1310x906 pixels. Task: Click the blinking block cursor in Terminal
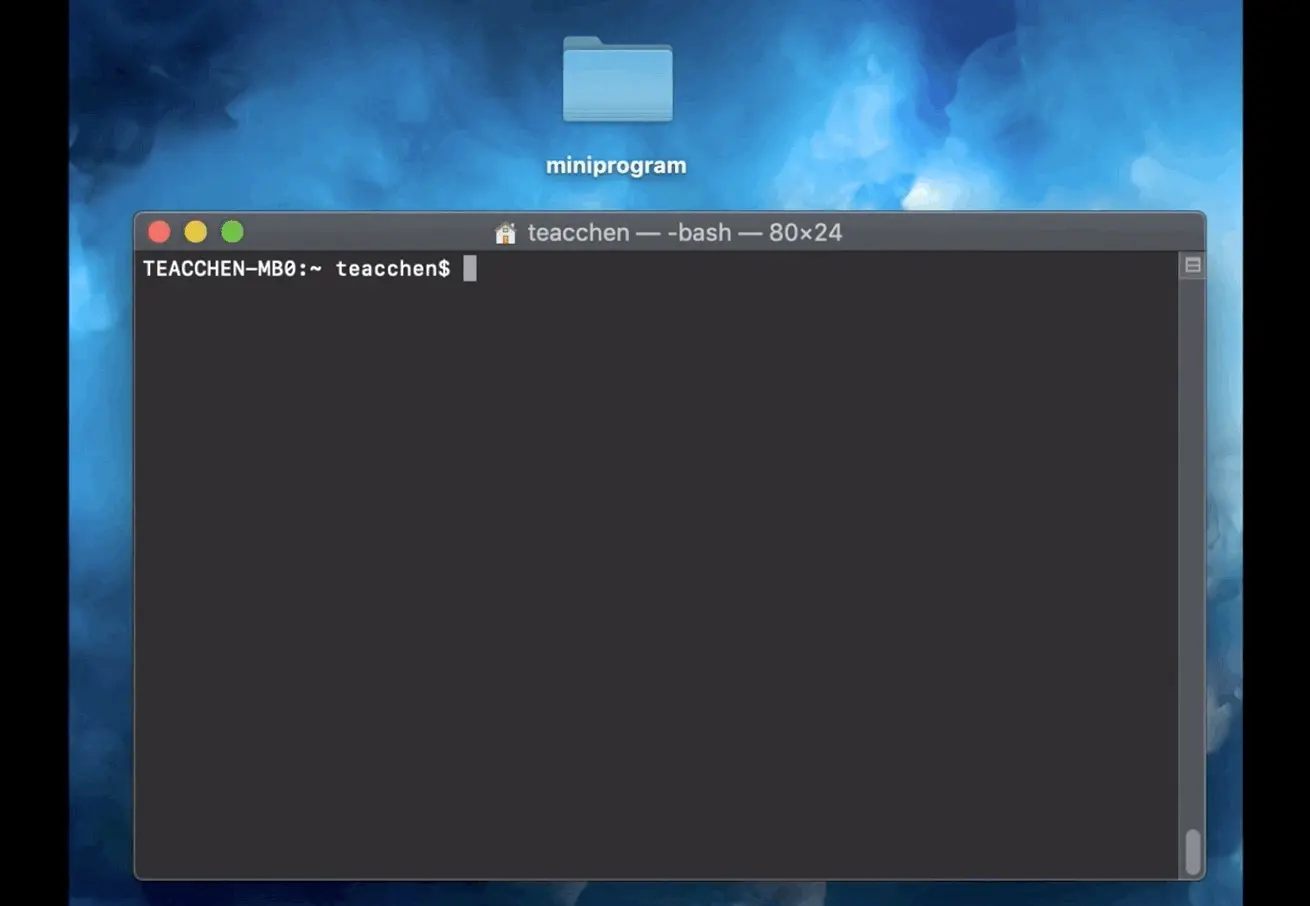(470, 267)
